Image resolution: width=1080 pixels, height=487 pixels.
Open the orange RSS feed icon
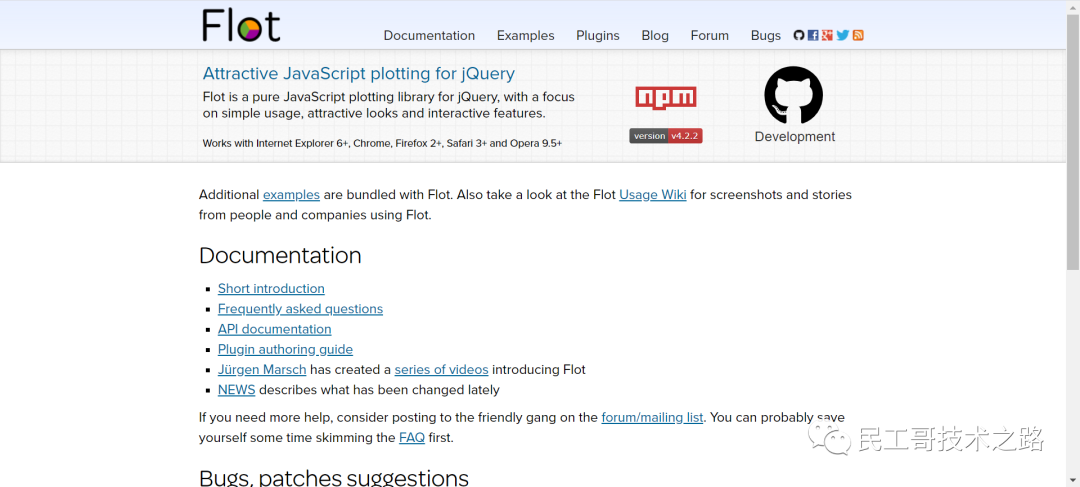click(x=858, y=35)
